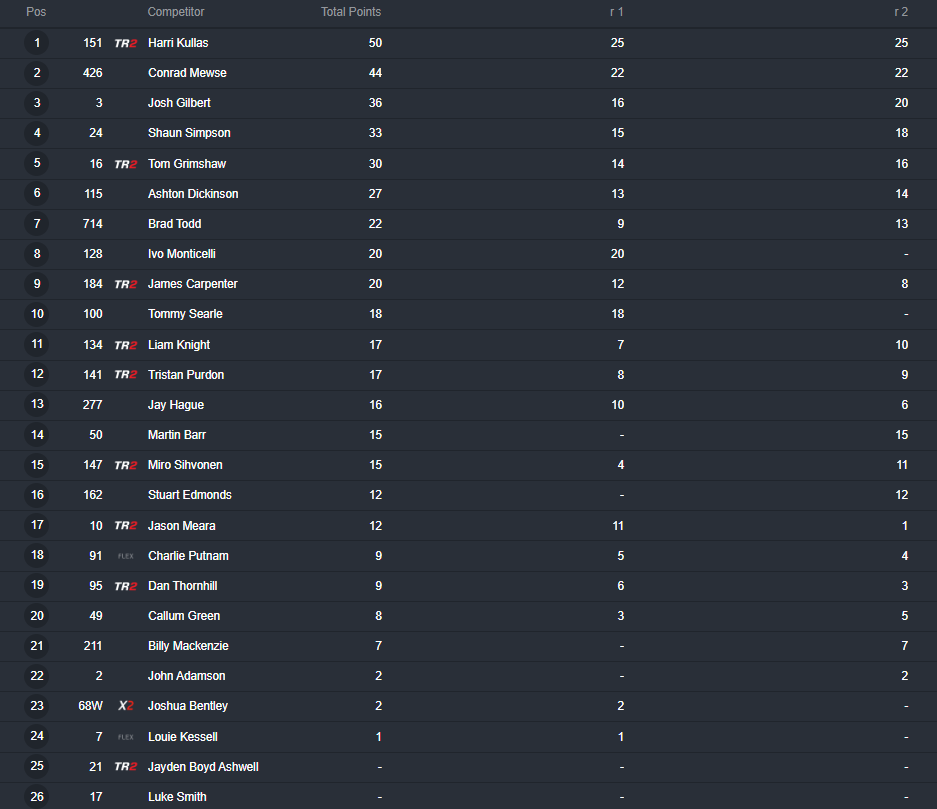Click the TR2 icon beside Harri Kullas
The height and width of the screenshot is (809, 937).
click(x=125, y=43)
